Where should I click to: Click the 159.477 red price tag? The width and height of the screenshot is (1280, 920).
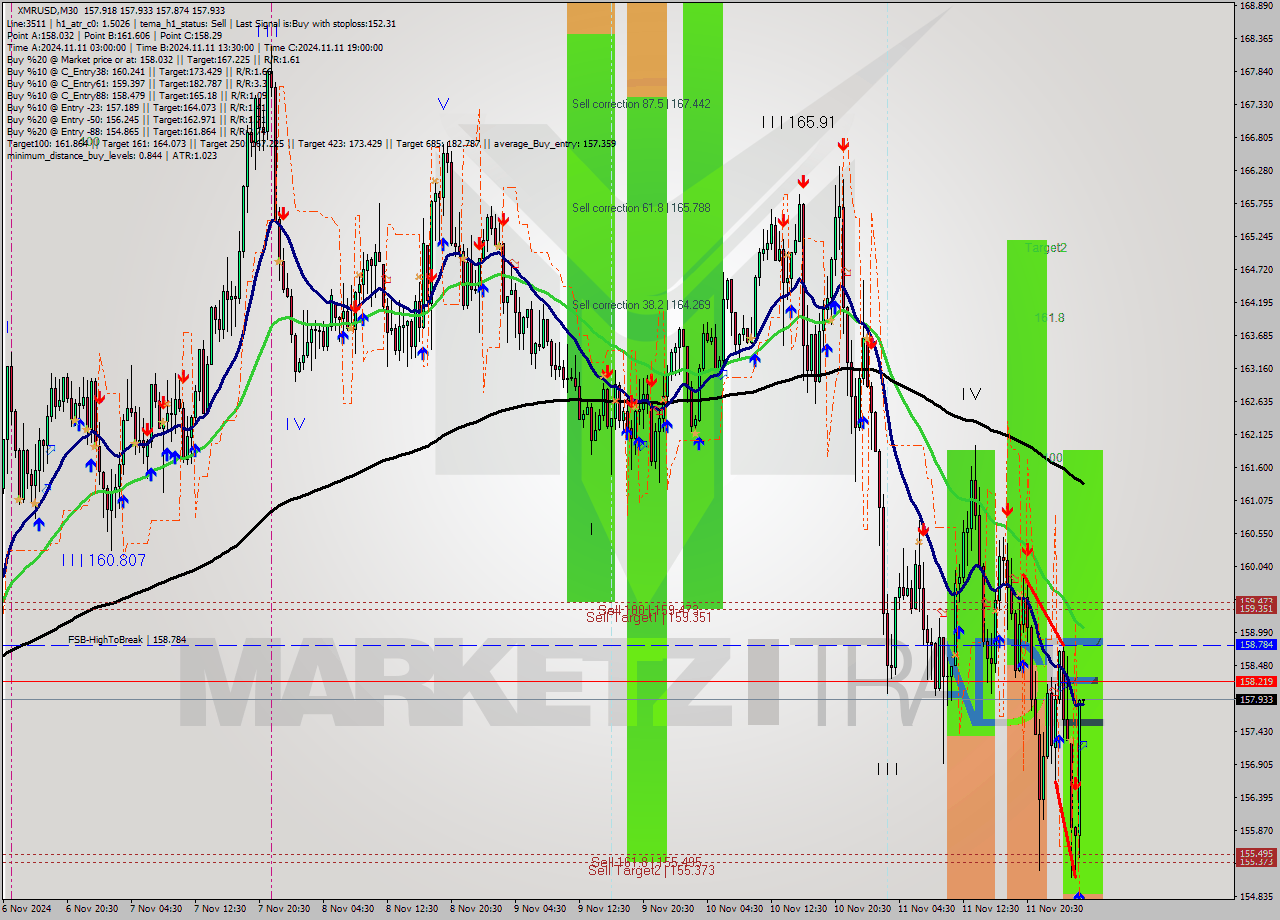(1256, 601)
